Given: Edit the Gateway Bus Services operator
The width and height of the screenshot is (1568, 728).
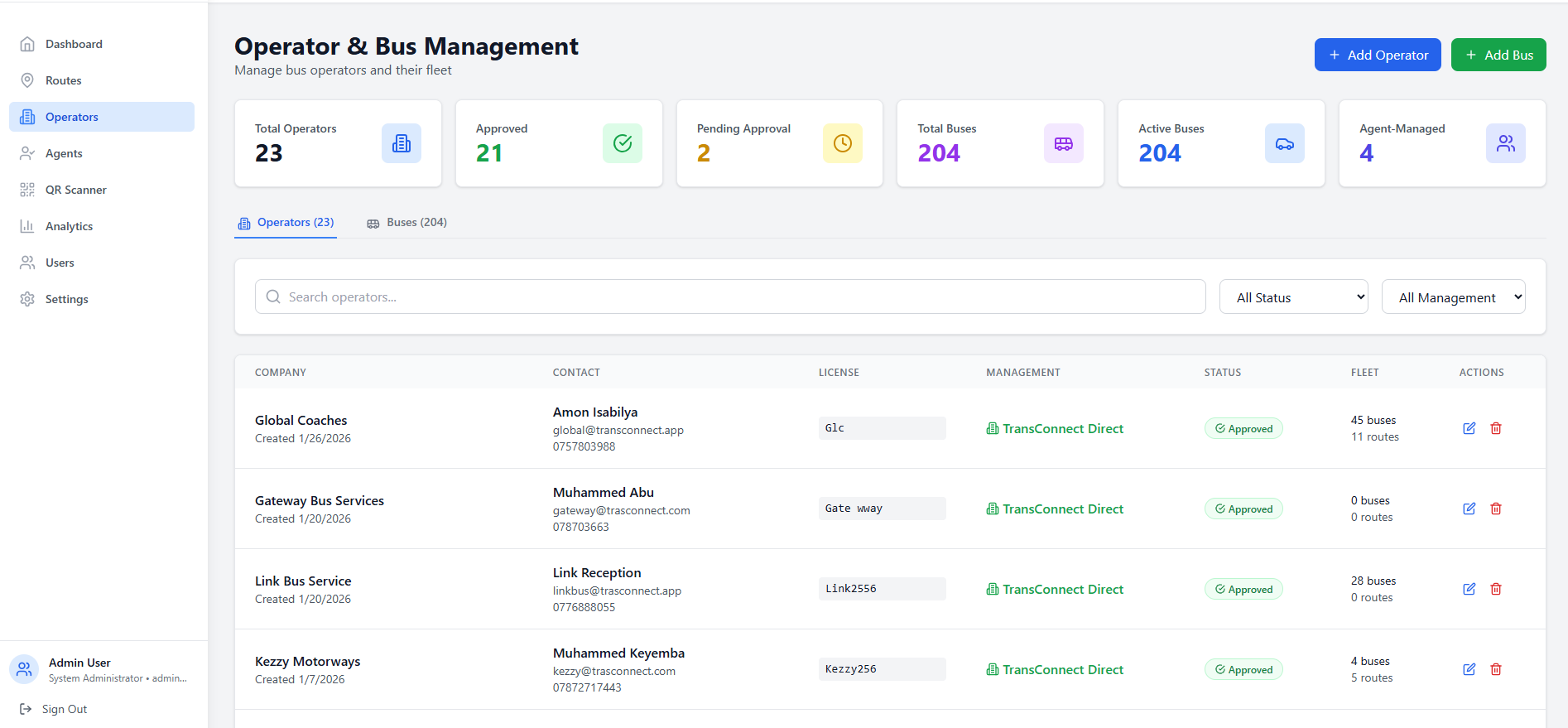Looking at the screenshot, I should tap(1469, 509).
